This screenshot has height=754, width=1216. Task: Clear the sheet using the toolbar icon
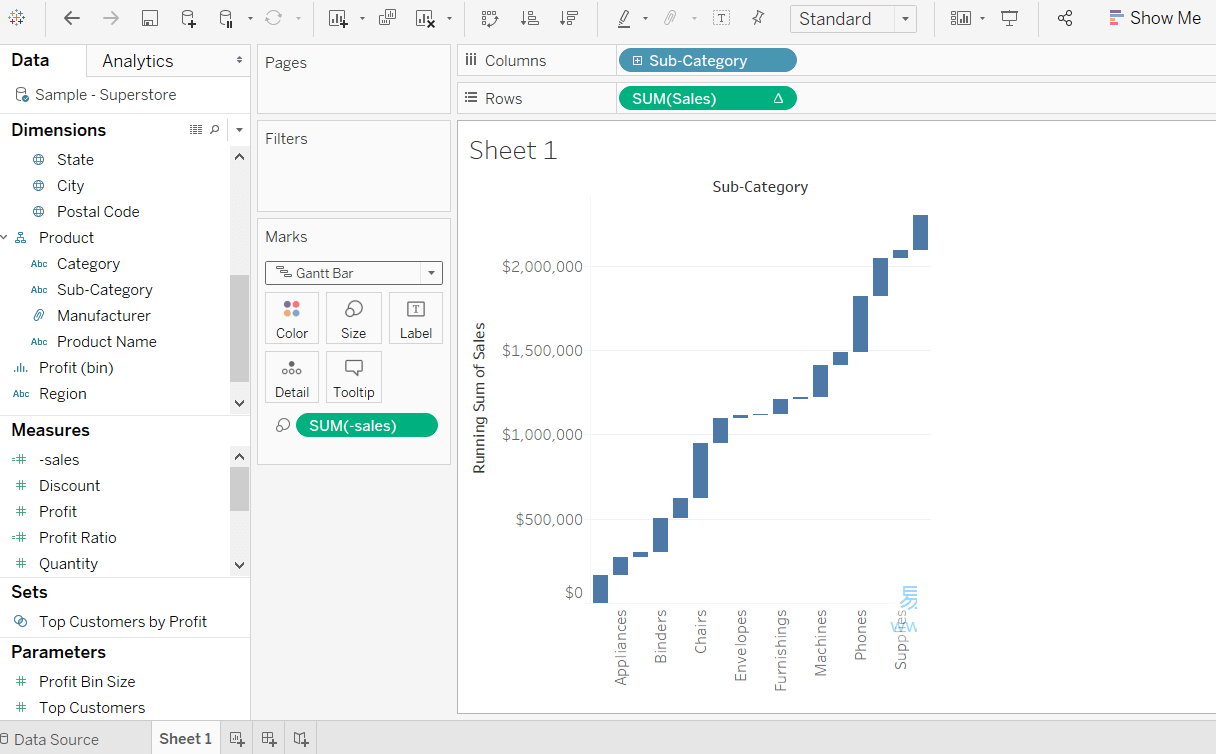click(425, 18)
